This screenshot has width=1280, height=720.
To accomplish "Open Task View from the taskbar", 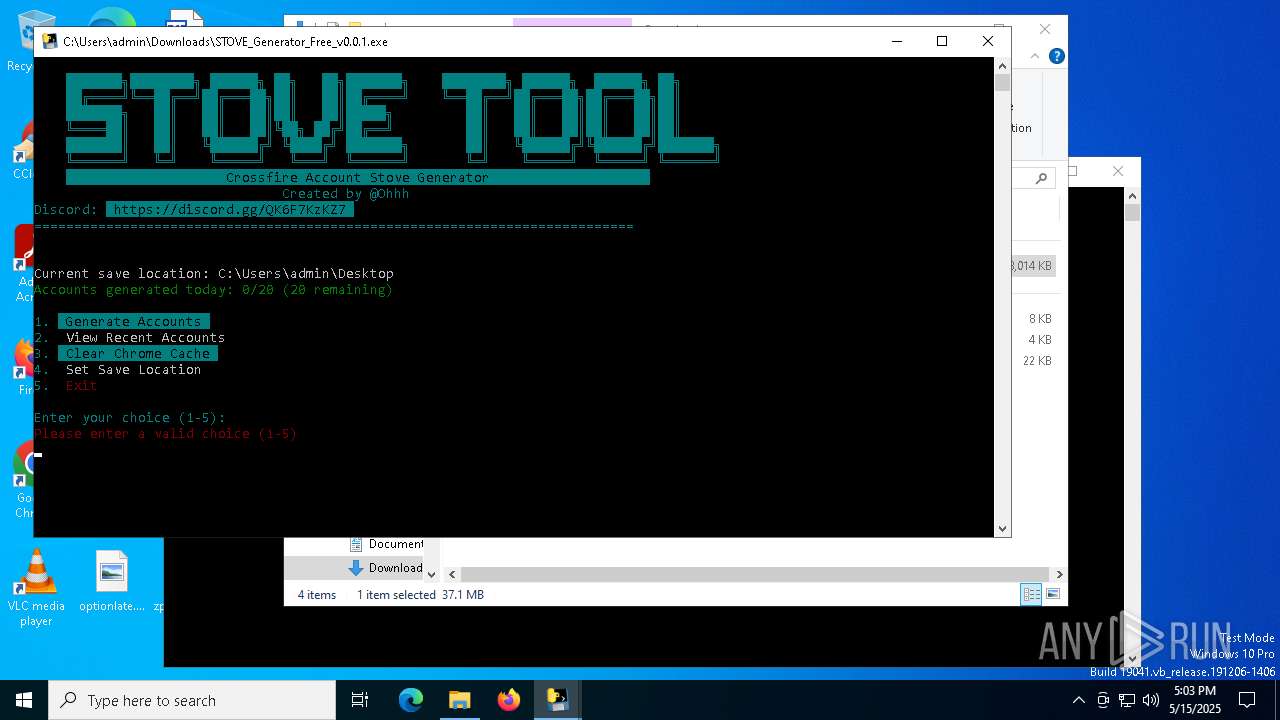I will tap(360, 700).
